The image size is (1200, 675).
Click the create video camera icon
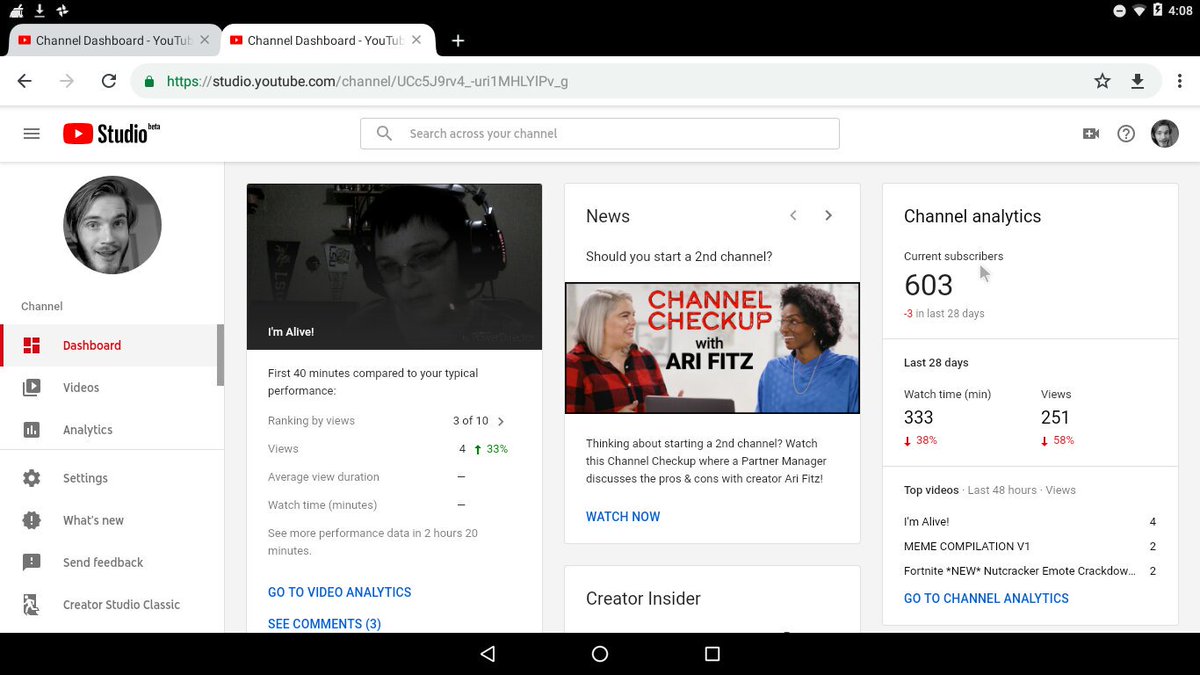coord(1091,134)
